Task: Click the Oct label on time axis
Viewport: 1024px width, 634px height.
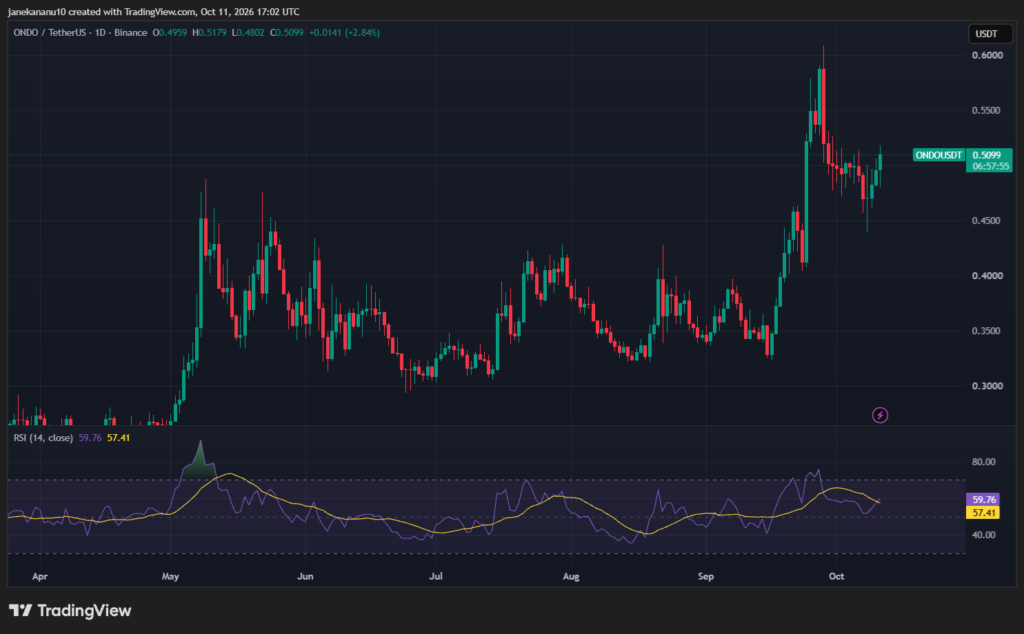Action: pyautogui.click(x=837, y=577)
